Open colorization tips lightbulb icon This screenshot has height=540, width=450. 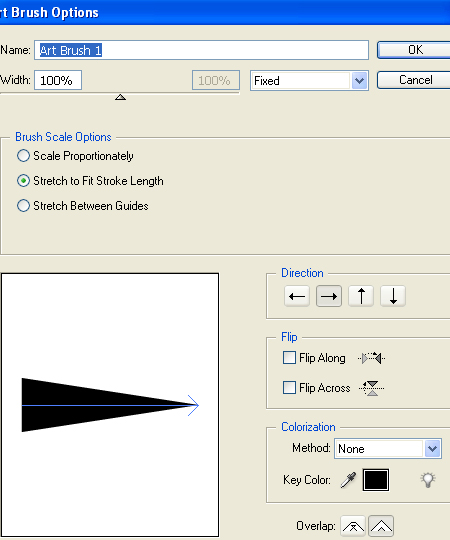[x=428, y=480]
